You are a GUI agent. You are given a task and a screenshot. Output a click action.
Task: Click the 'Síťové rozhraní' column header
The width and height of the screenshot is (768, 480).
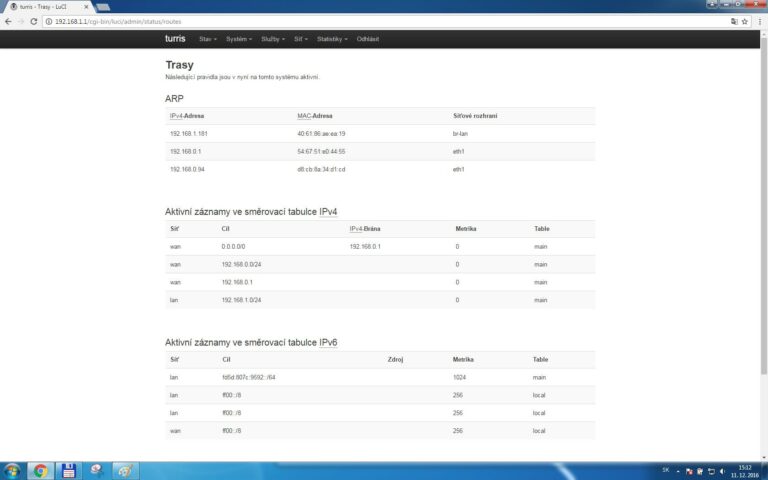pos(475,116)
